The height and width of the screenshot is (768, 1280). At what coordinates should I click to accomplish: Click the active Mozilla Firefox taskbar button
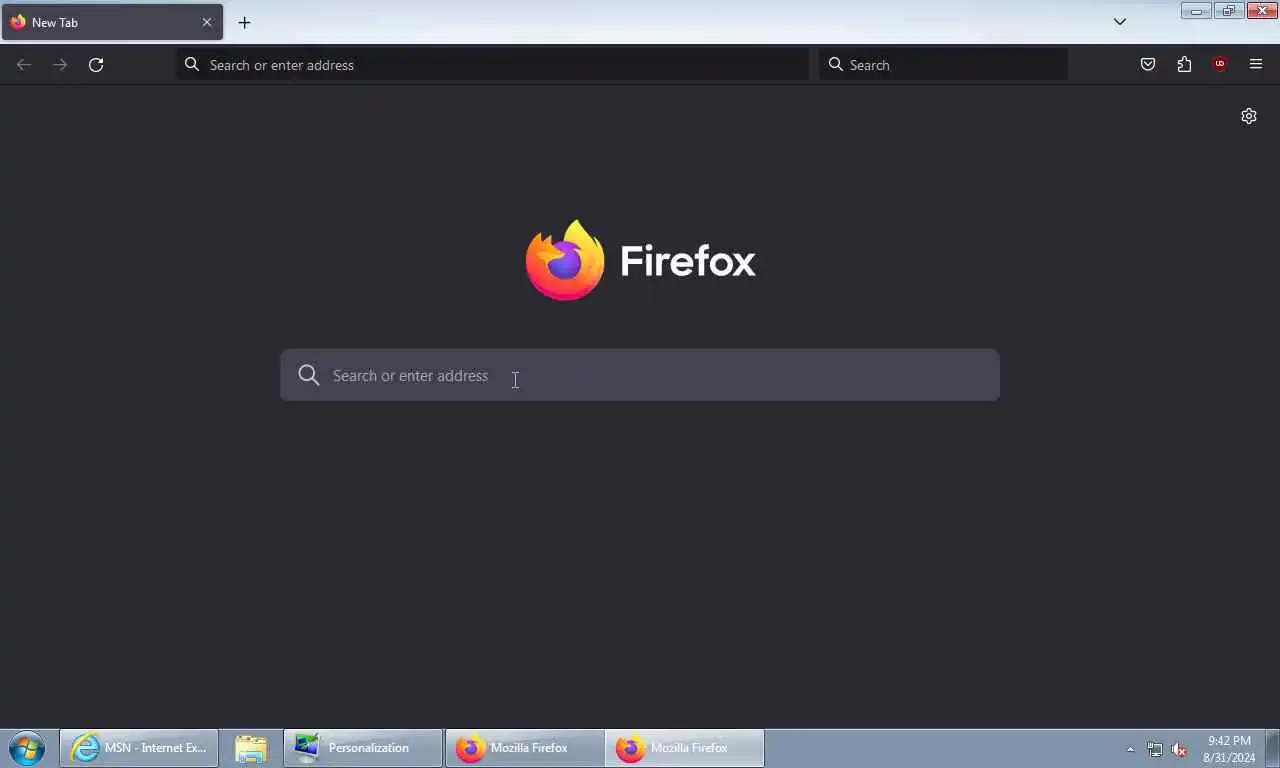(685, 748)
